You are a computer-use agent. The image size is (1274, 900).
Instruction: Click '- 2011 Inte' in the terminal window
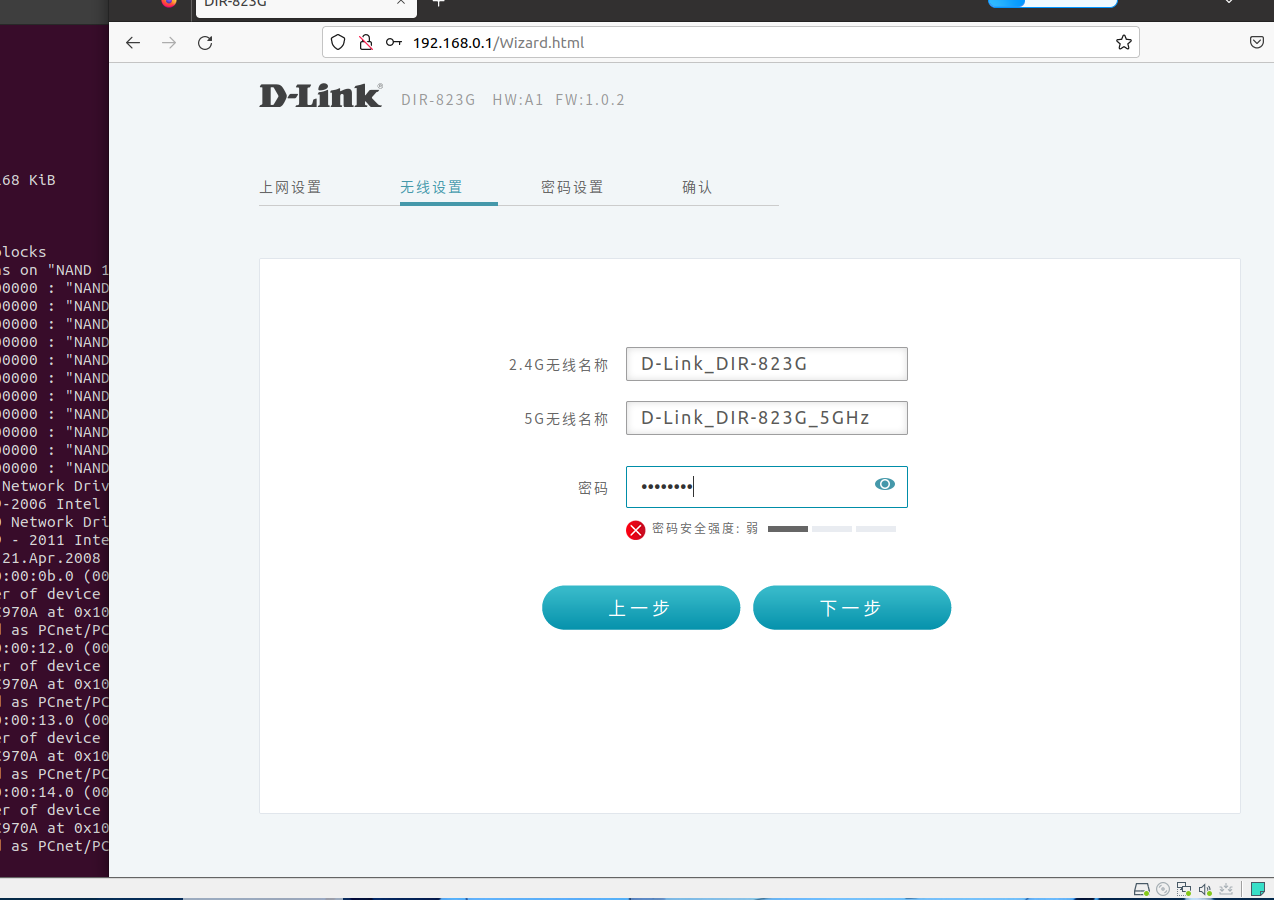55,540
